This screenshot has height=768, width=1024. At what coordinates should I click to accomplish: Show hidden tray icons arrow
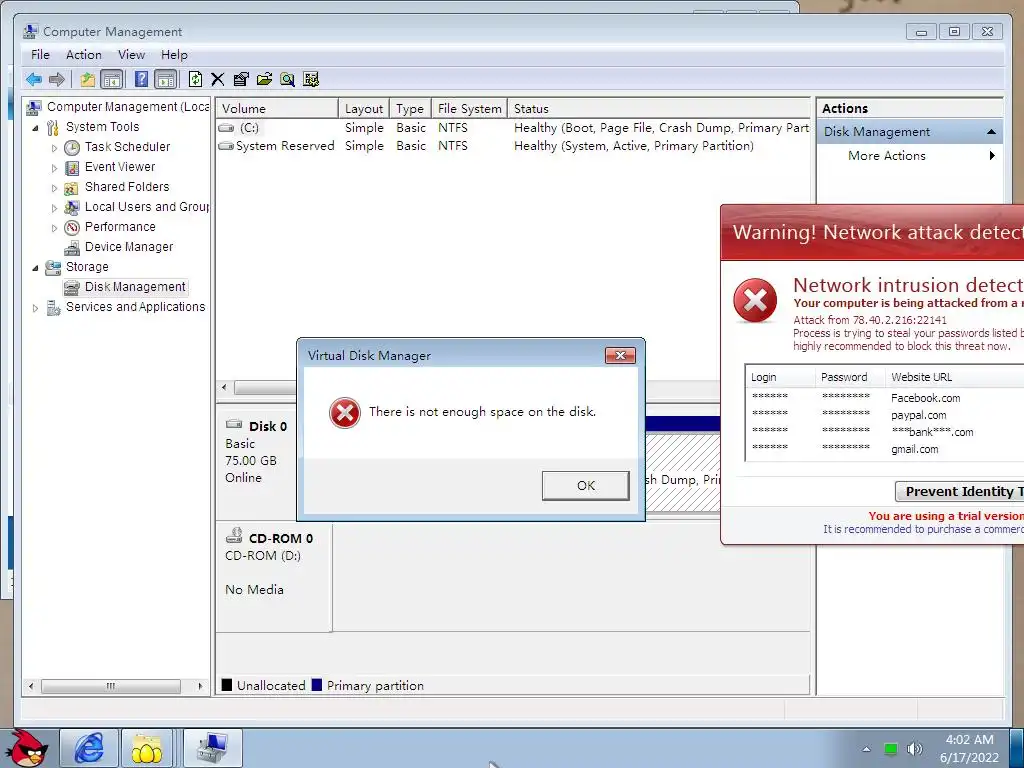click(866, 749)
